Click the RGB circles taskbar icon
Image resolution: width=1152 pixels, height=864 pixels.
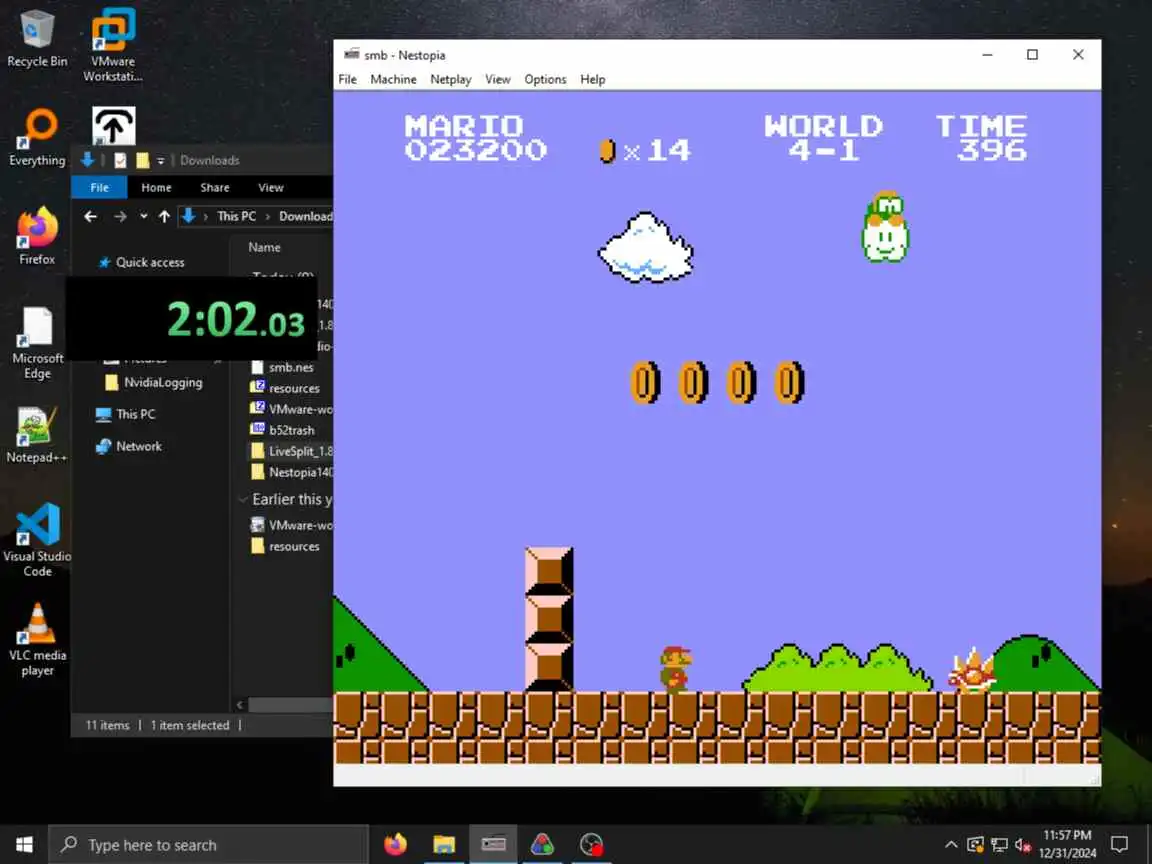point(542,844)
